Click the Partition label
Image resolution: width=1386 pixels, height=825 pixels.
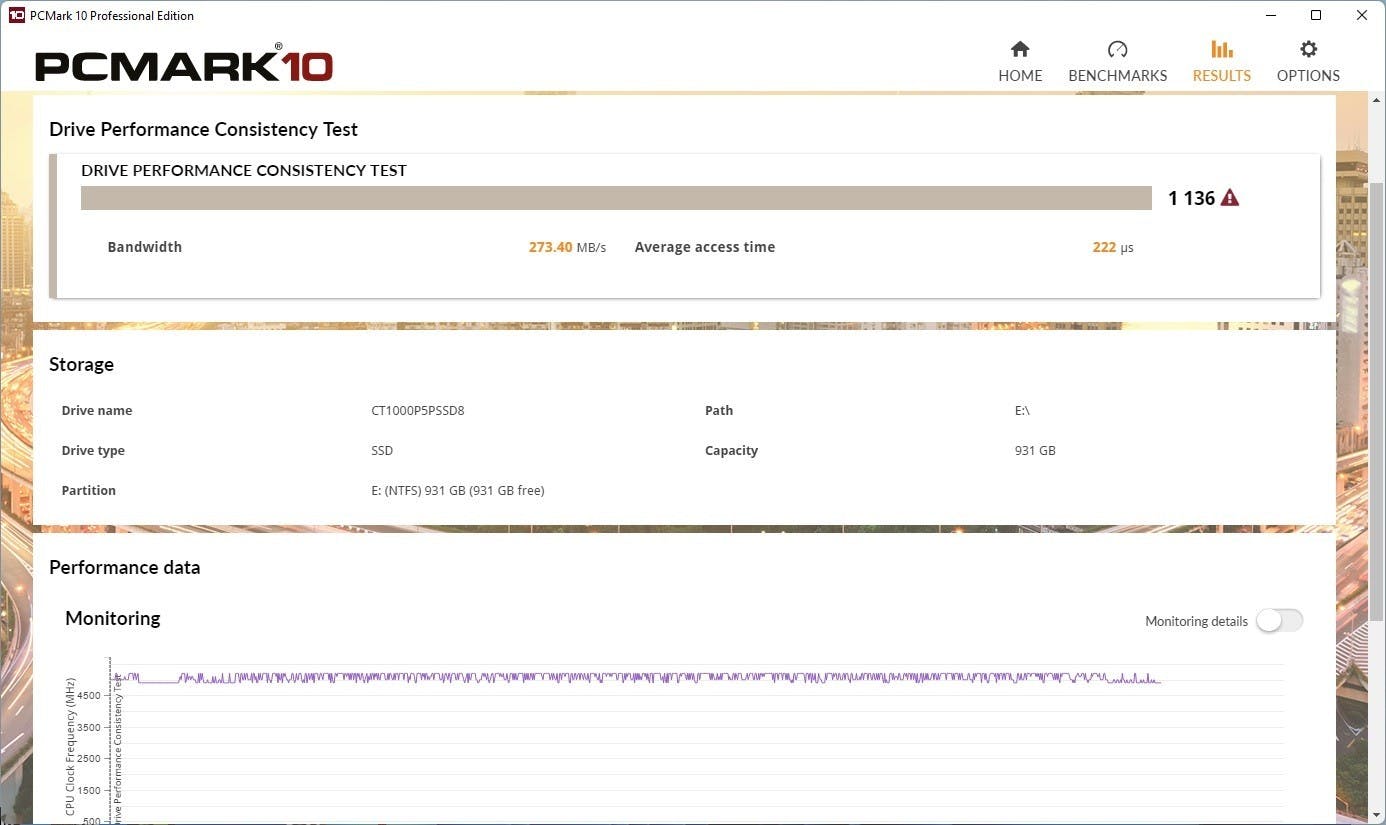point(89,490)
